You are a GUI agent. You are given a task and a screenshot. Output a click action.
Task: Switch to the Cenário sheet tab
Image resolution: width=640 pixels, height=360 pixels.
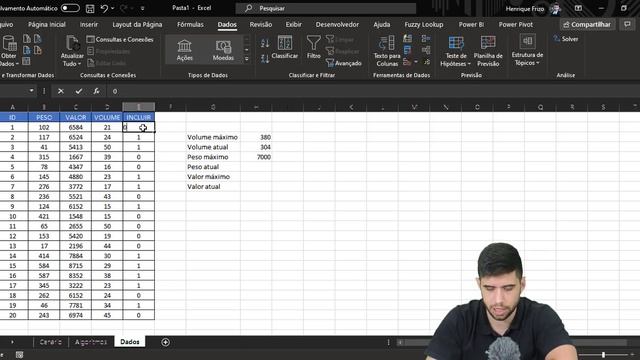51,342
